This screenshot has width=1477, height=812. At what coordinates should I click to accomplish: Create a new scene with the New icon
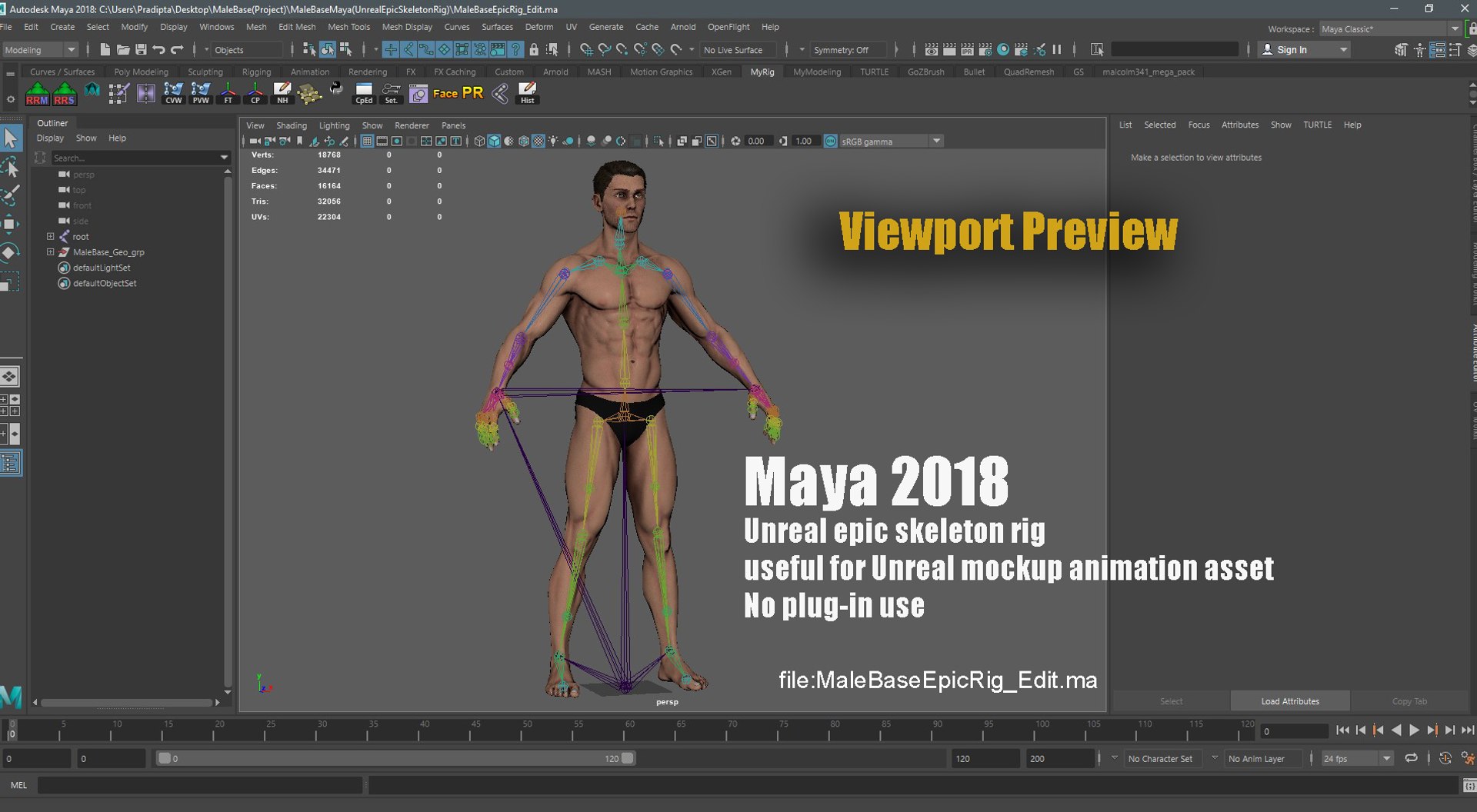tap(105, 50)
